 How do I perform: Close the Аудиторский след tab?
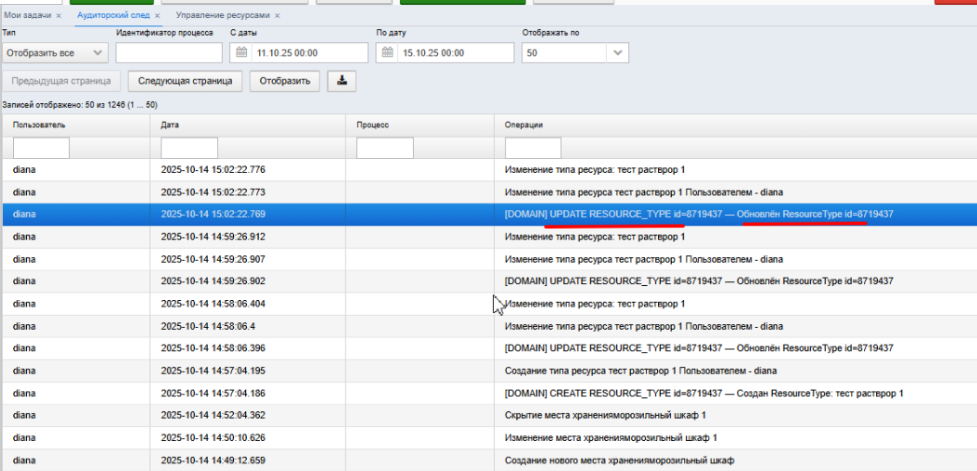[157, 15]
